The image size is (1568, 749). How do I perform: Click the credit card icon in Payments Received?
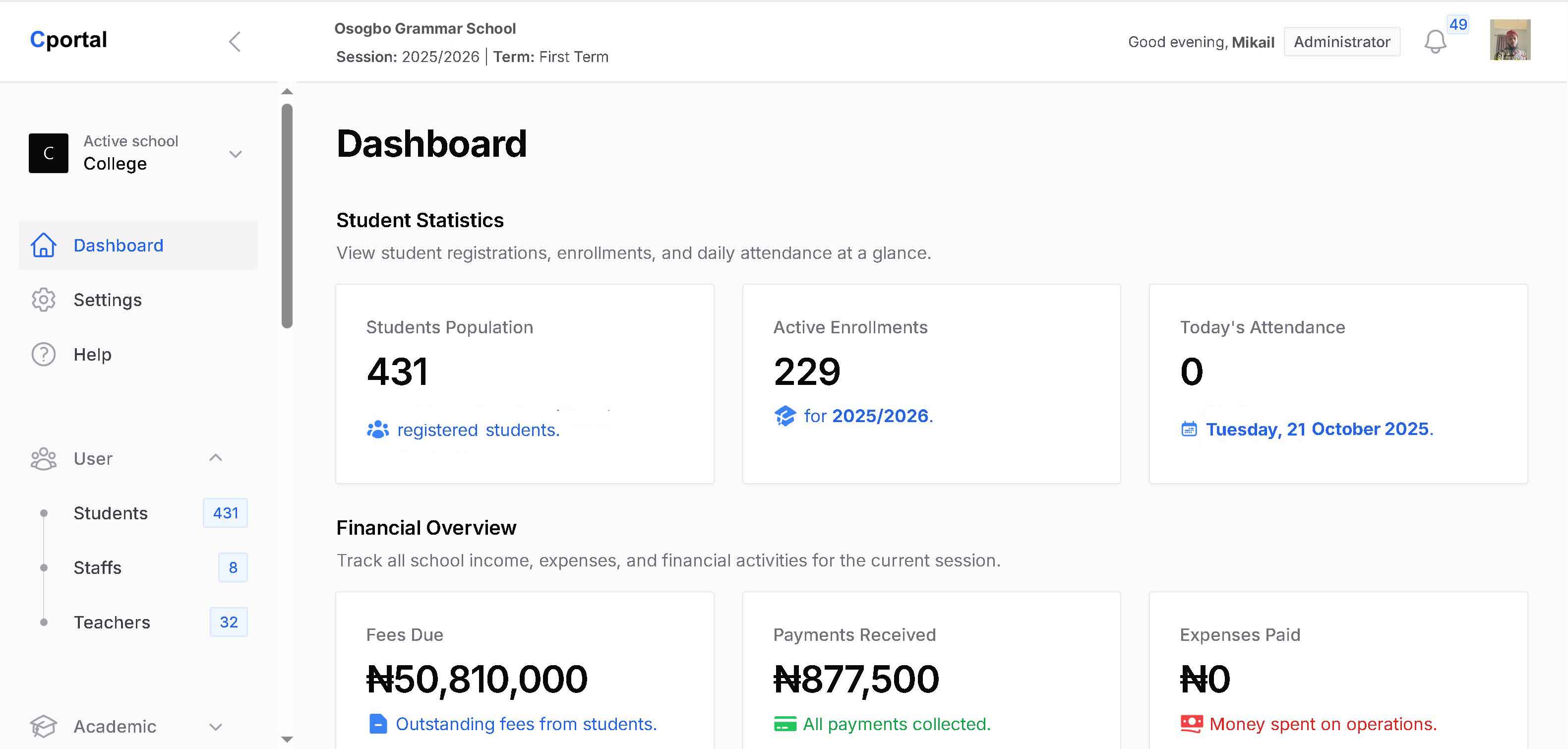pos(785,724)
